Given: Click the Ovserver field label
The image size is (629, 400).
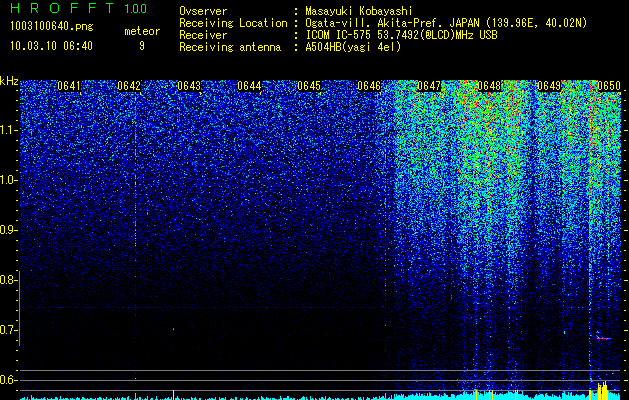Looking at the screenshot, I should click(203, 11).
